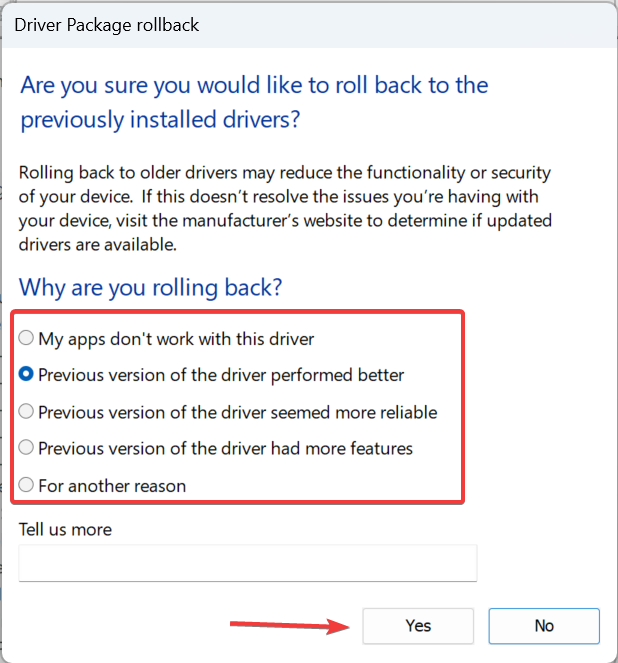Click the radio circle beside "For another reason"

click(27, 486)
